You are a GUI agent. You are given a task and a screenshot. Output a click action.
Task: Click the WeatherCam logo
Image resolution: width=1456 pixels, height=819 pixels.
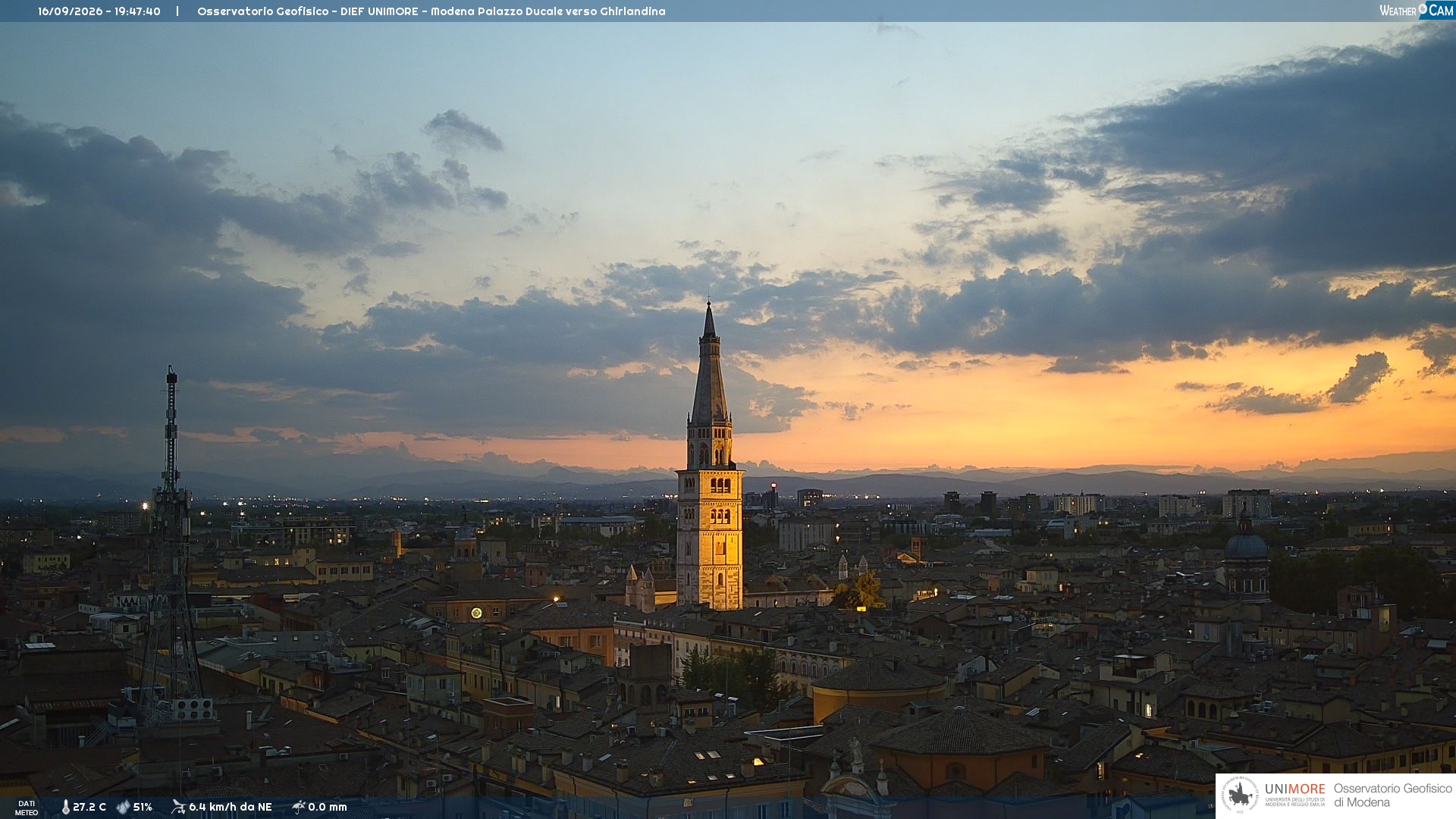[1416, 11]
